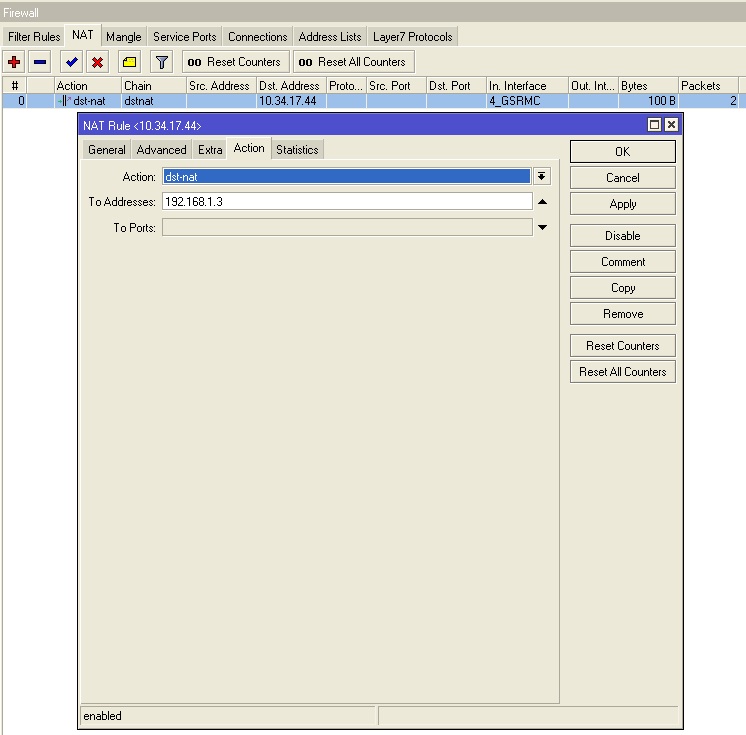Click Reset All Counters in Firewall toolbar
This screenshot has height=735, width=746.
[353, 62]
